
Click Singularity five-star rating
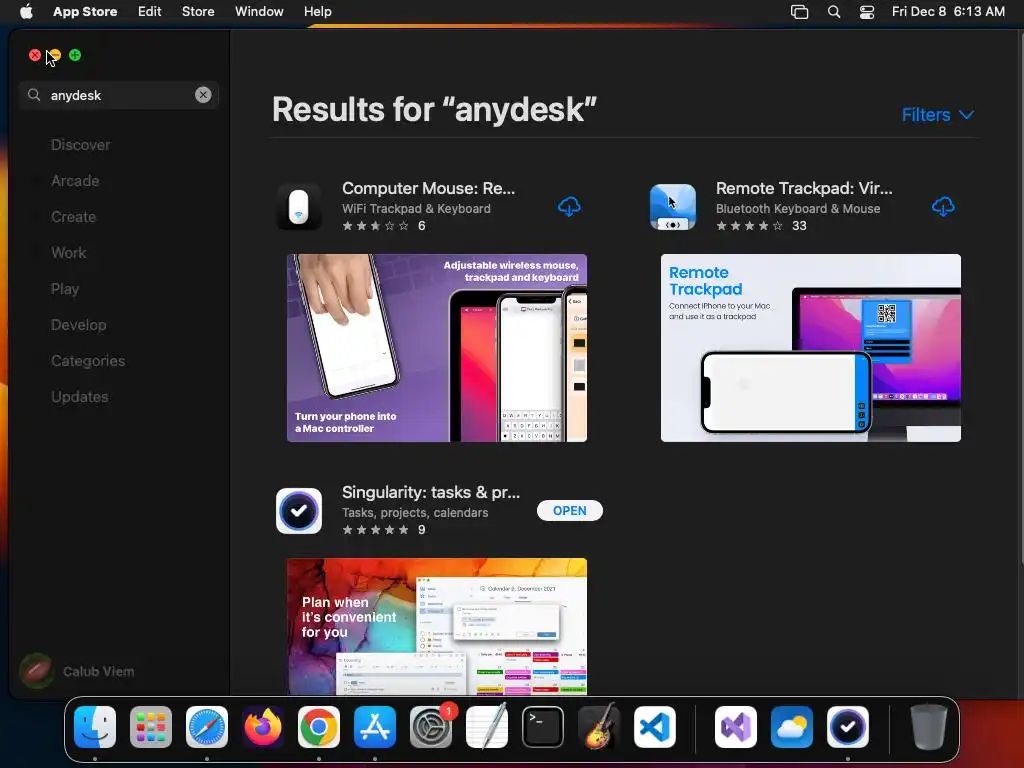(376, 530)
